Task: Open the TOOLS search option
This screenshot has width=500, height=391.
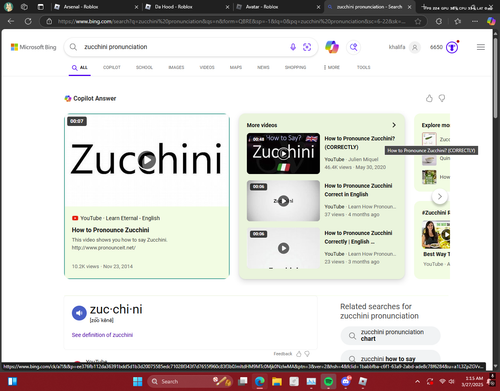Action: [364, 67]
